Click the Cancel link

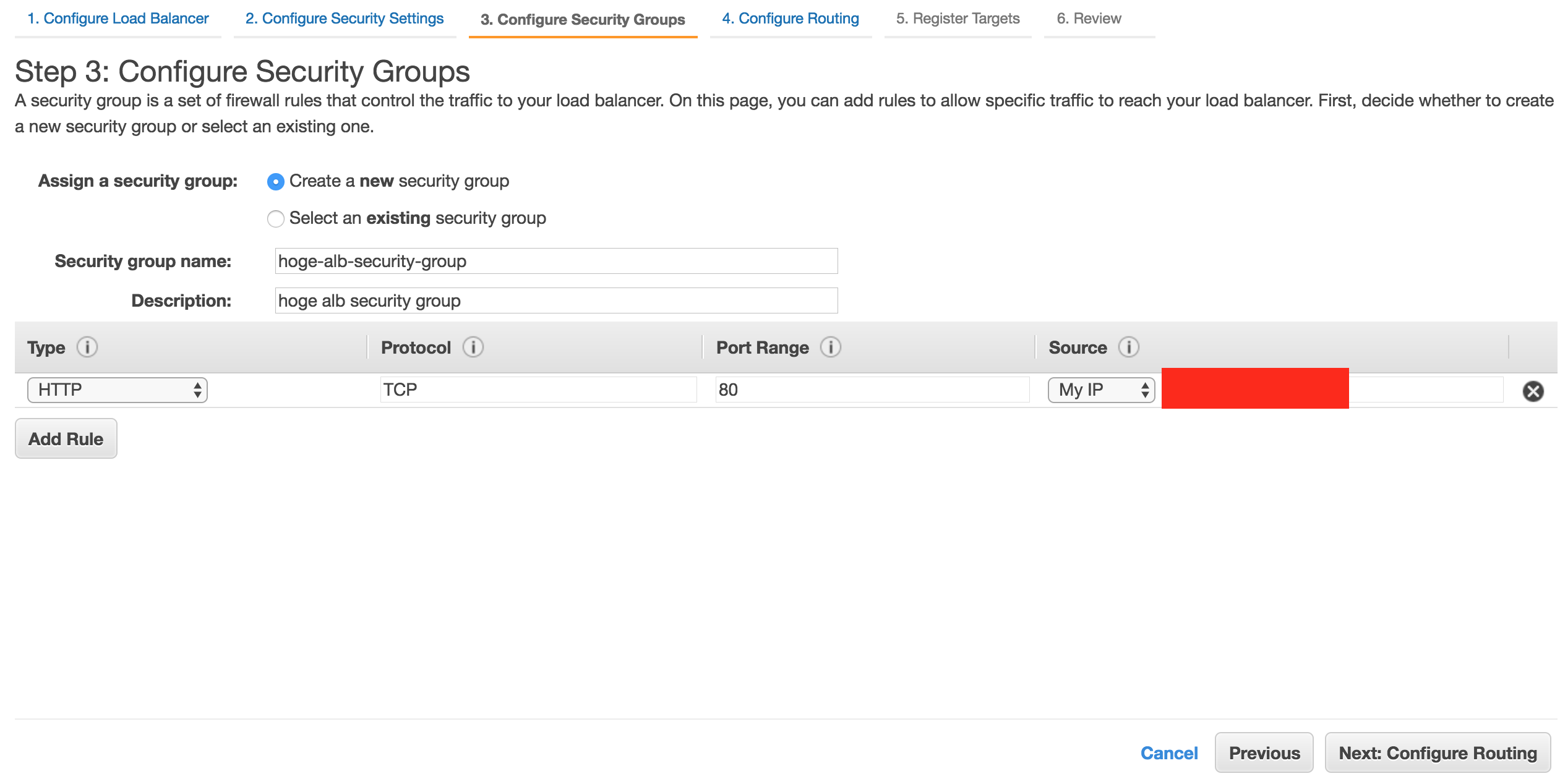coord(1169,753)
